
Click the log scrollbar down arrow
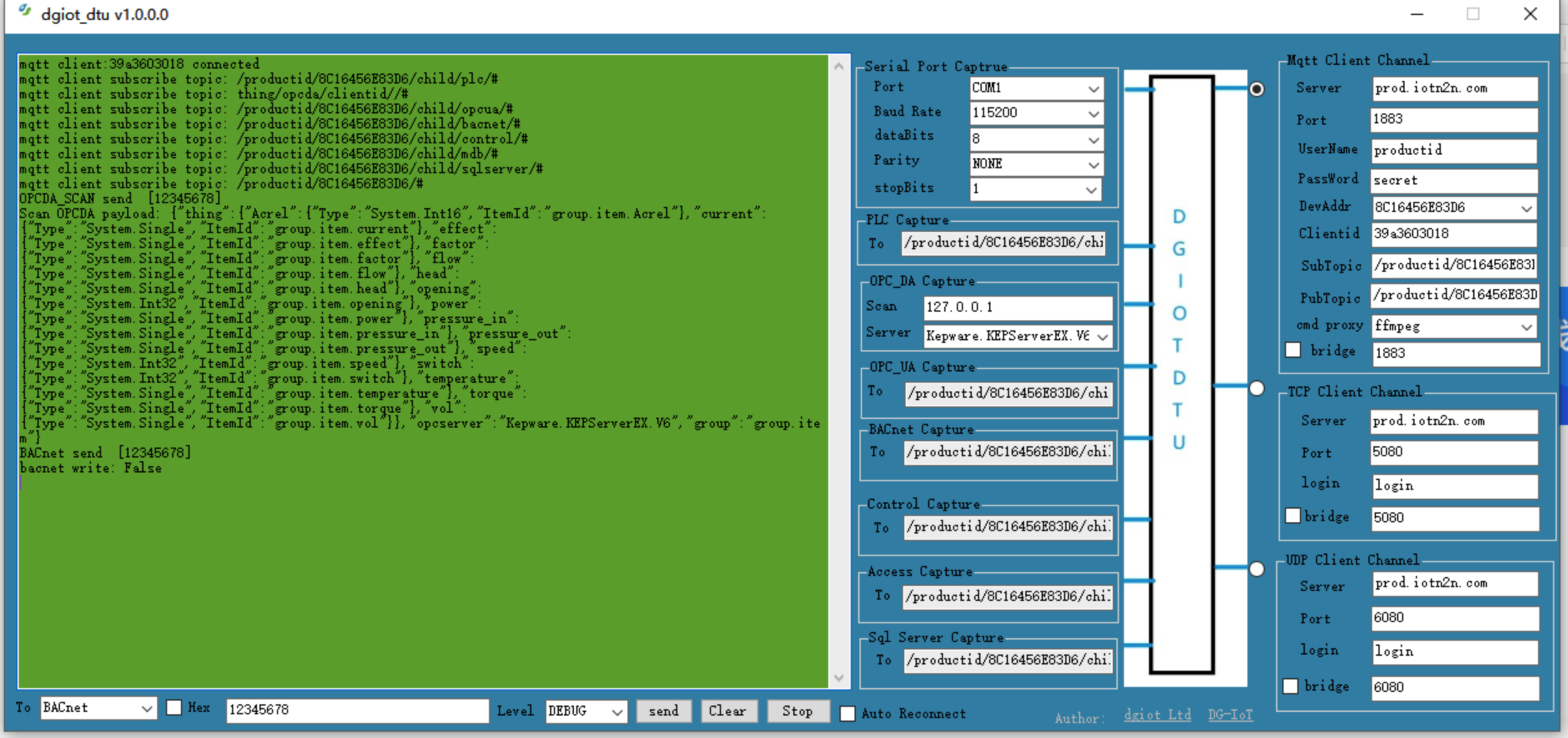[x=839, y=678]
